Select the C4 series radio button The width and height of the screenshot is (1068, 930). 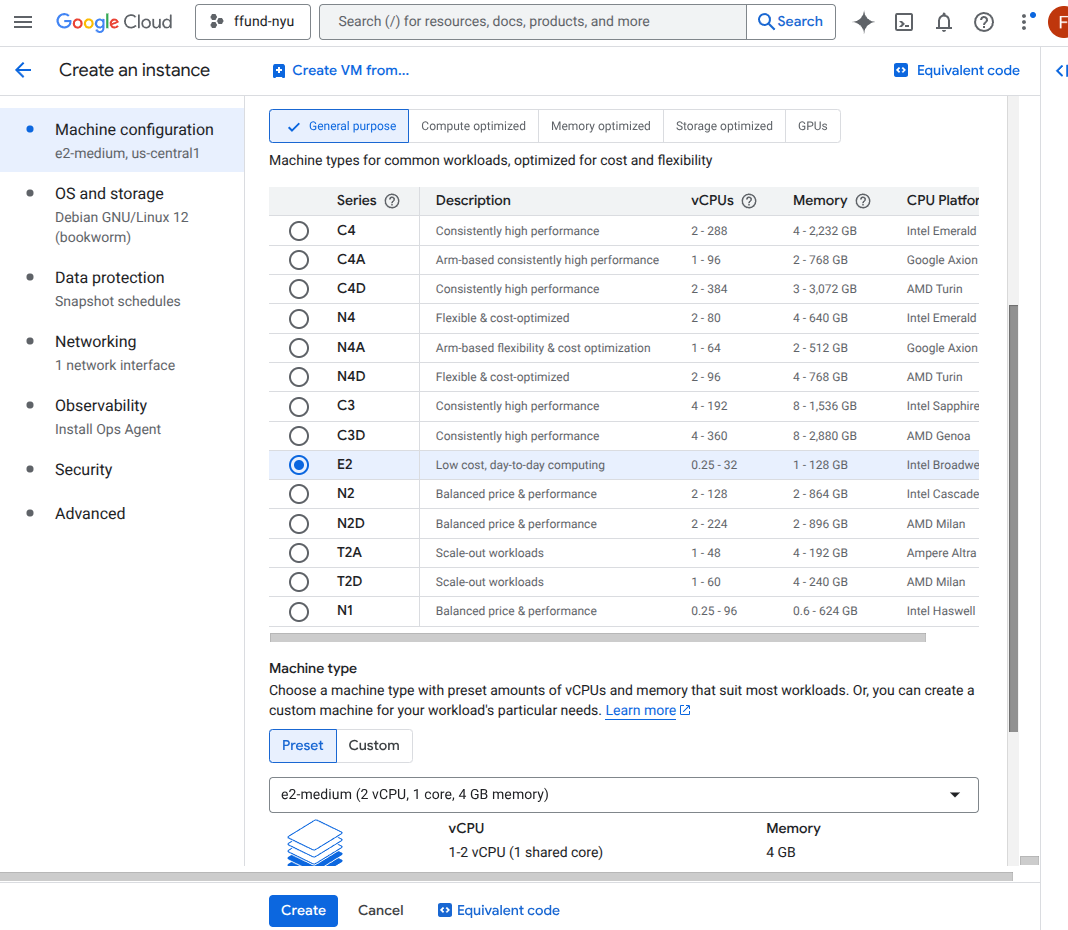(x=298, y=231)
